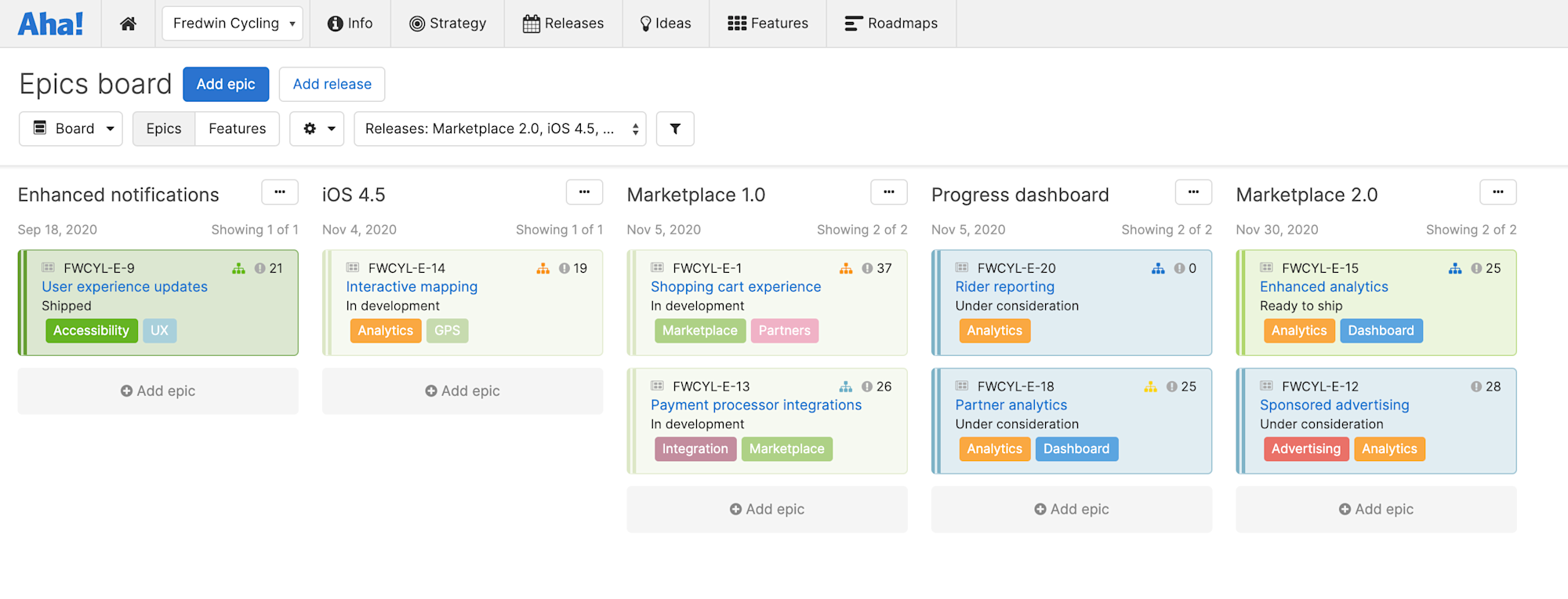
Task: Open the Sponsored advertising epic link
Action: [1334, 405]
